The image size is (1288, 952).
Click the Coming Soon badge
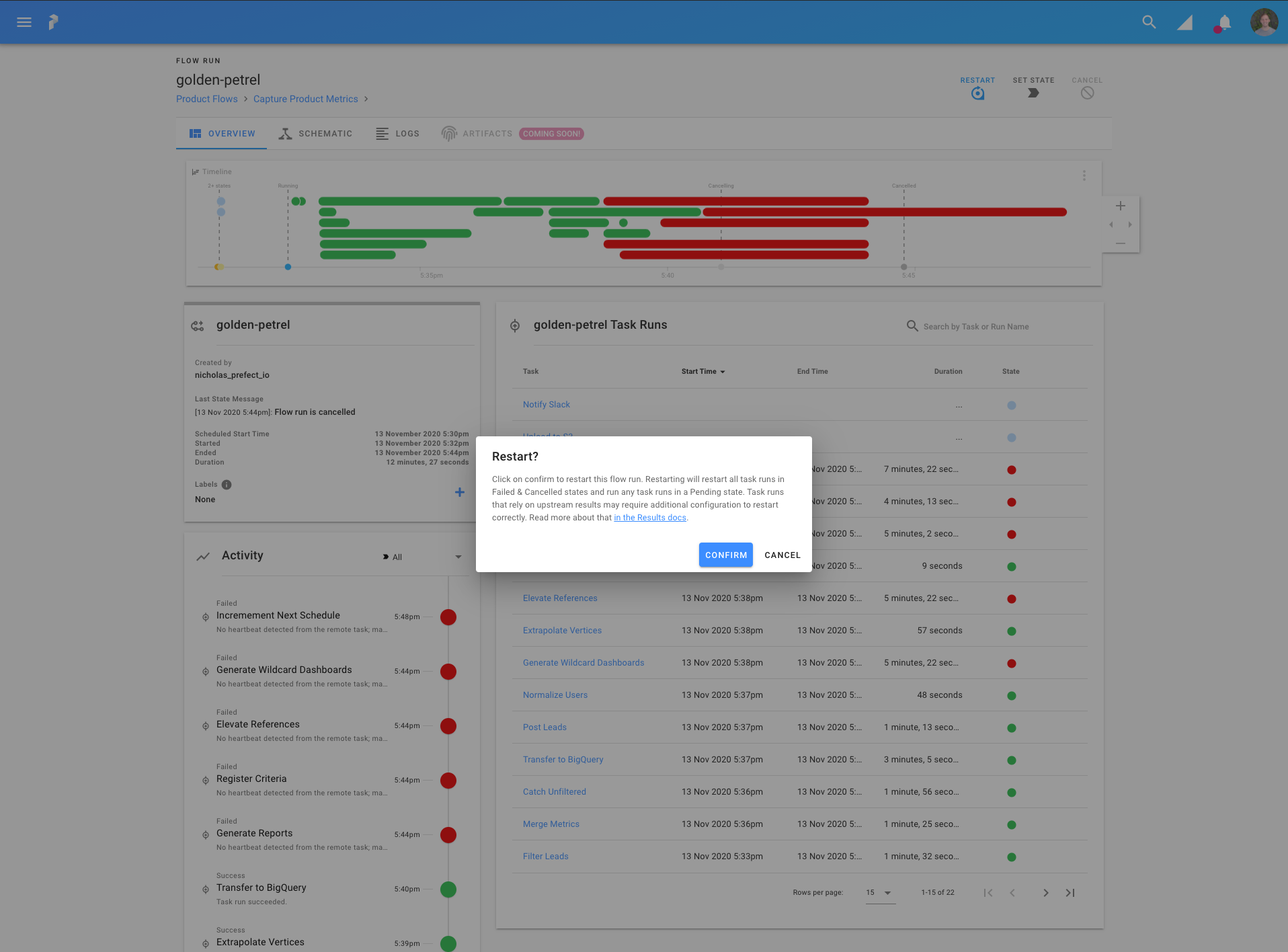coord(551,134)
